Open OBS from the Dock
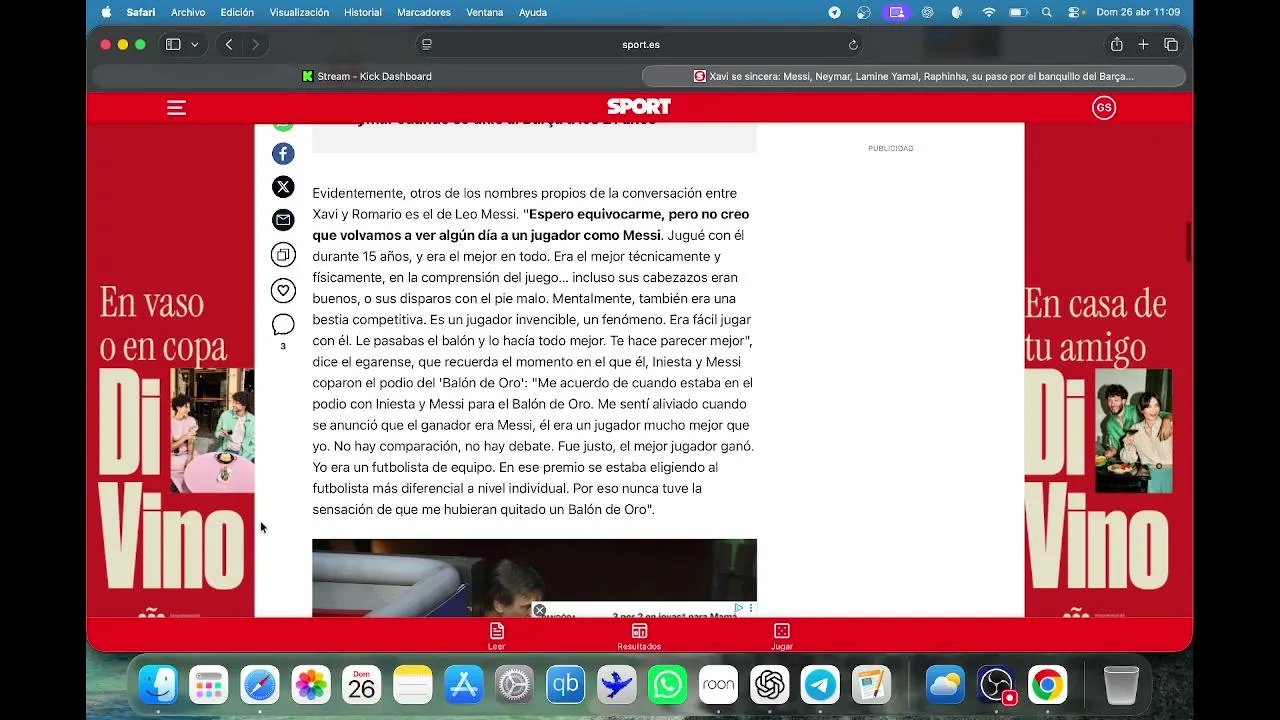The width and height of the screenshot is (1280, 720). (x=996, y=685)
